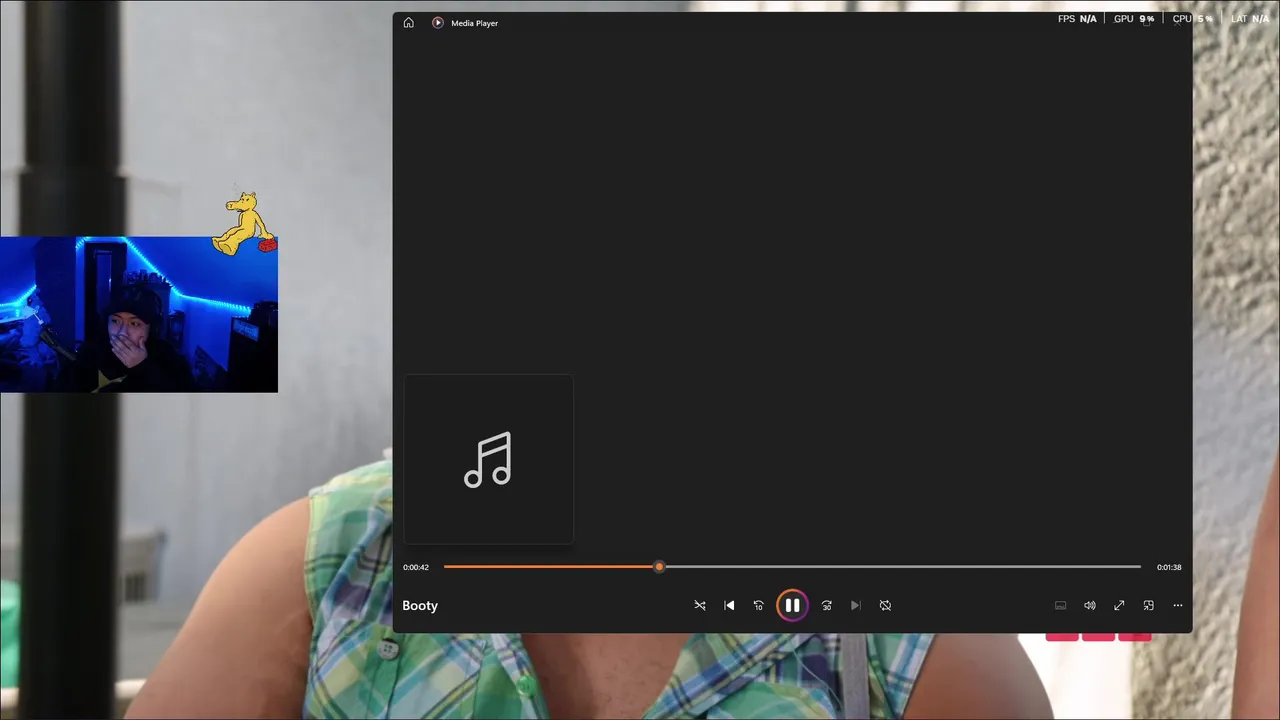Viewport: 1280px width, 720px height.
Task: Click the GPU usage overlay readout
Action: pyautogui.click(x=1134, y=19)
